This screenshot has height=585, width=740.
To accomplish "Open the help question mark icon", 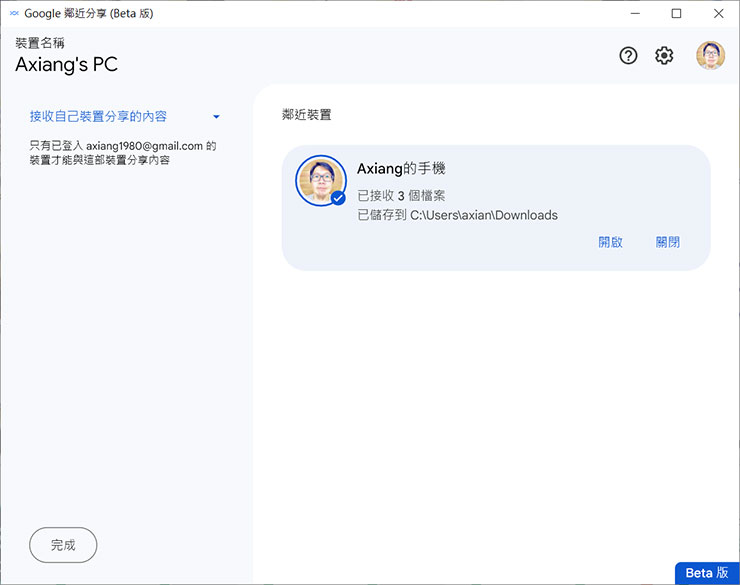I will [x=628, y=56].
